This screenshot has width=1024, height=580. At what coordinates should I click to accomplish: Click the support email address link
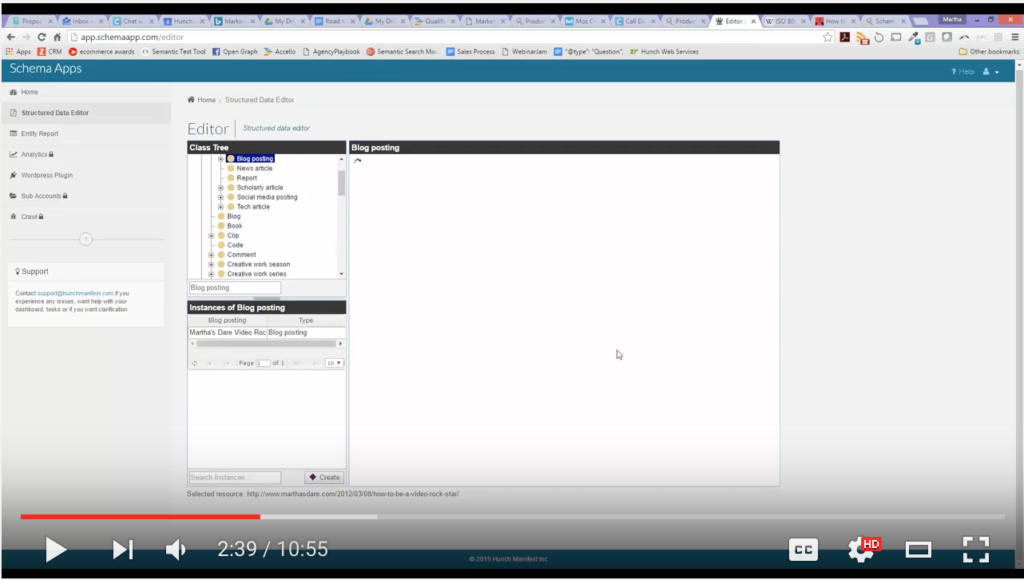(x=75, y=293)
